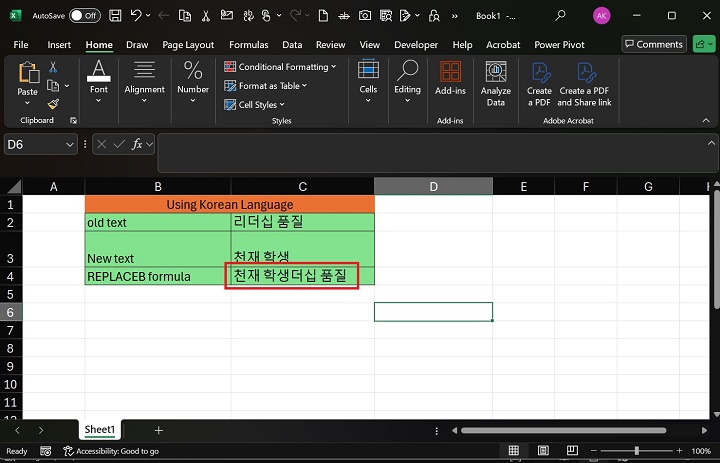Click the zoom slider handle
Screen dimensions: 720x463
pyautogui.click(x=638, y=451)
